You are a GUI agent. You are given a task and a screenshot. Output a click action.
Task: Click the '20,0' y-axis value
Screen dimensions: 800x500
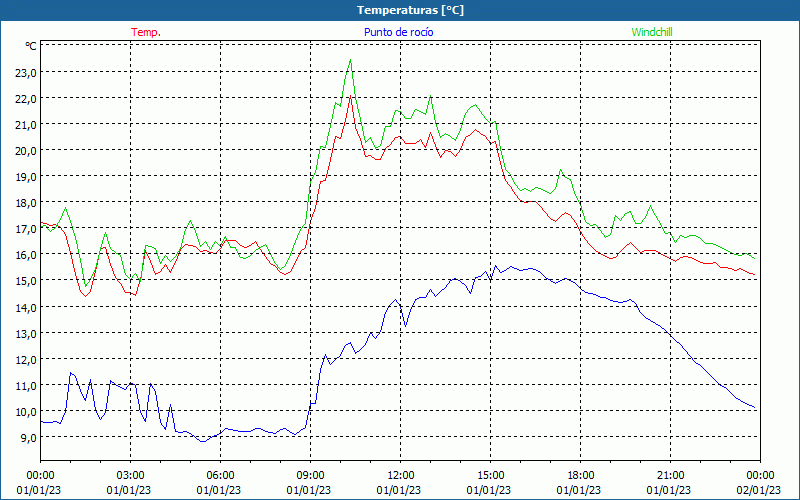(x=26, y=151)
